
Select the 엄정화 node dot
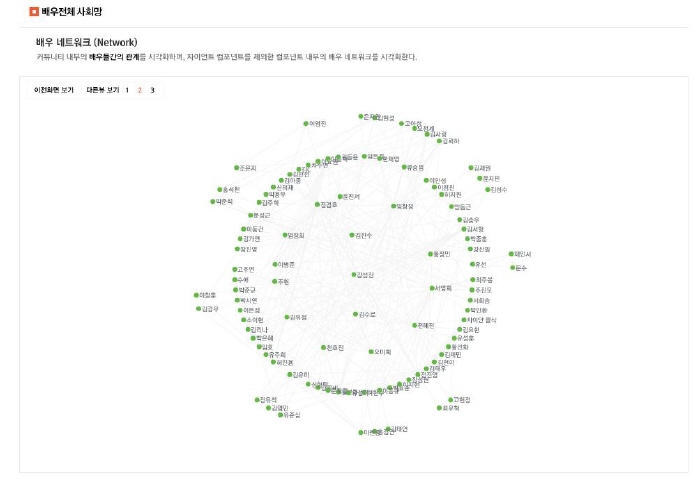coord(285,235)
